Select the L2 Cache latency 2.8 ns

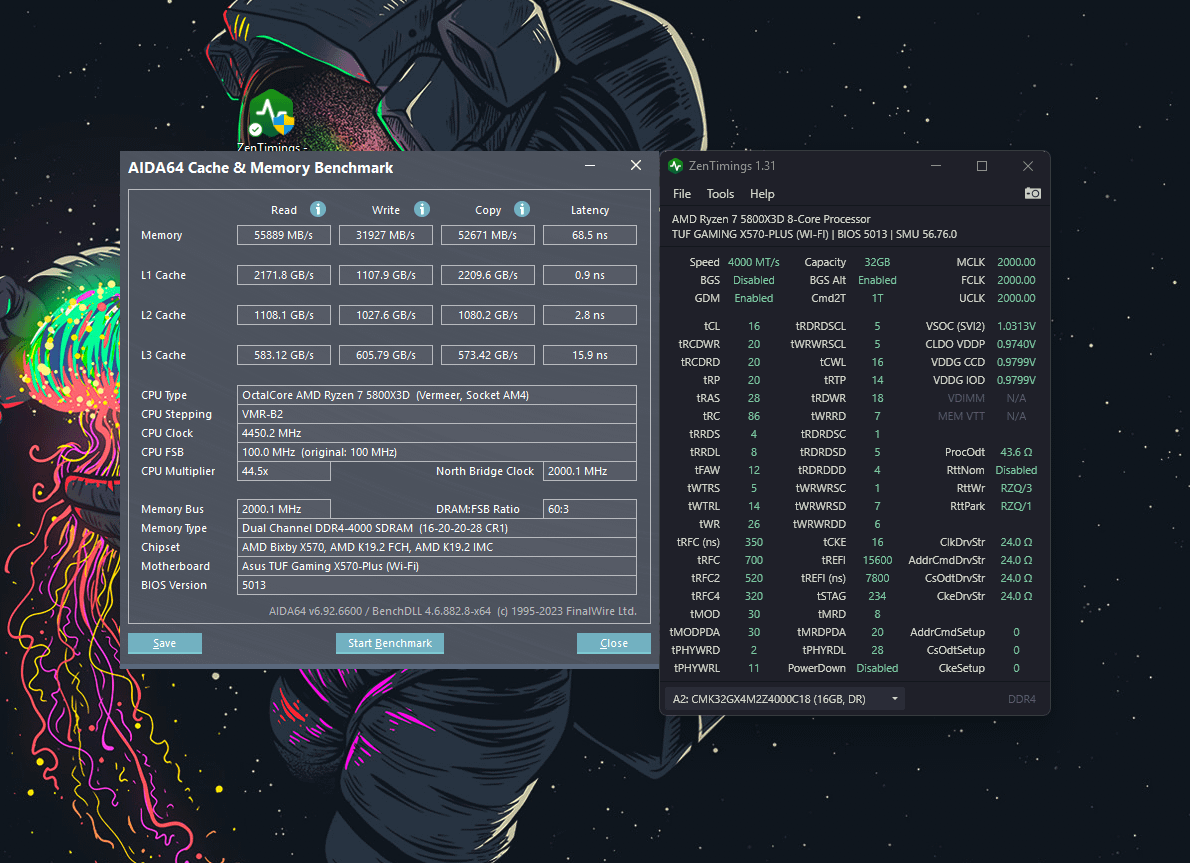tap(590, 315)
